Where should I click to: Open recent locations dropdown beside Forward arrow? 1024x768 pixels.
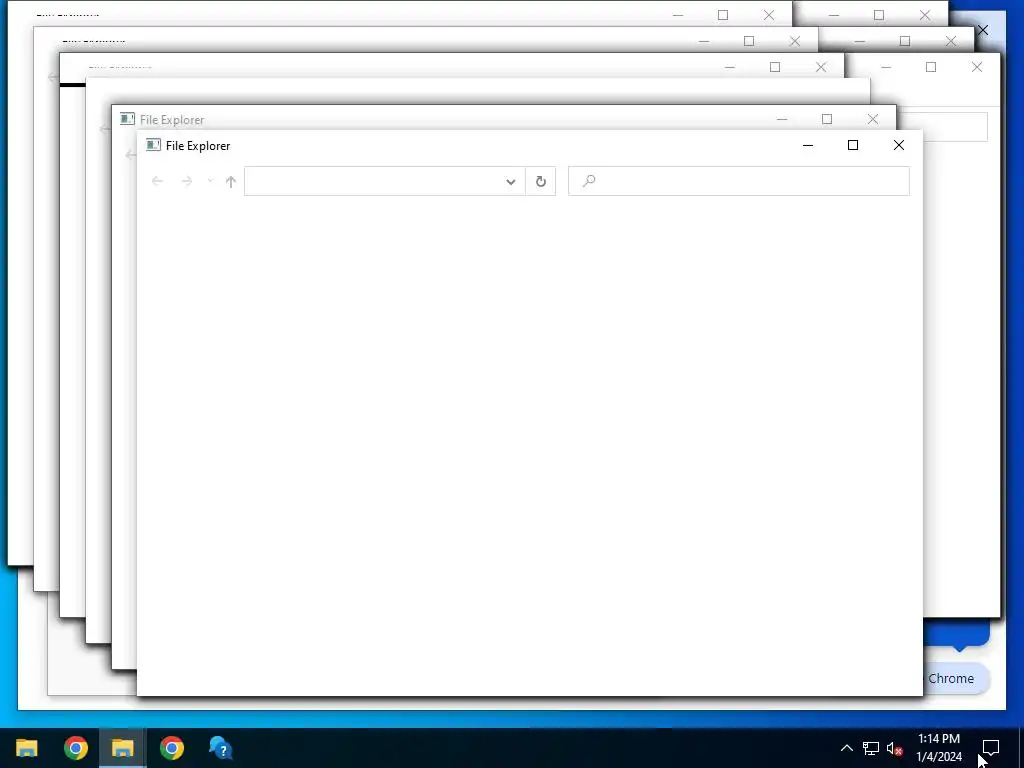coord(210,181)
